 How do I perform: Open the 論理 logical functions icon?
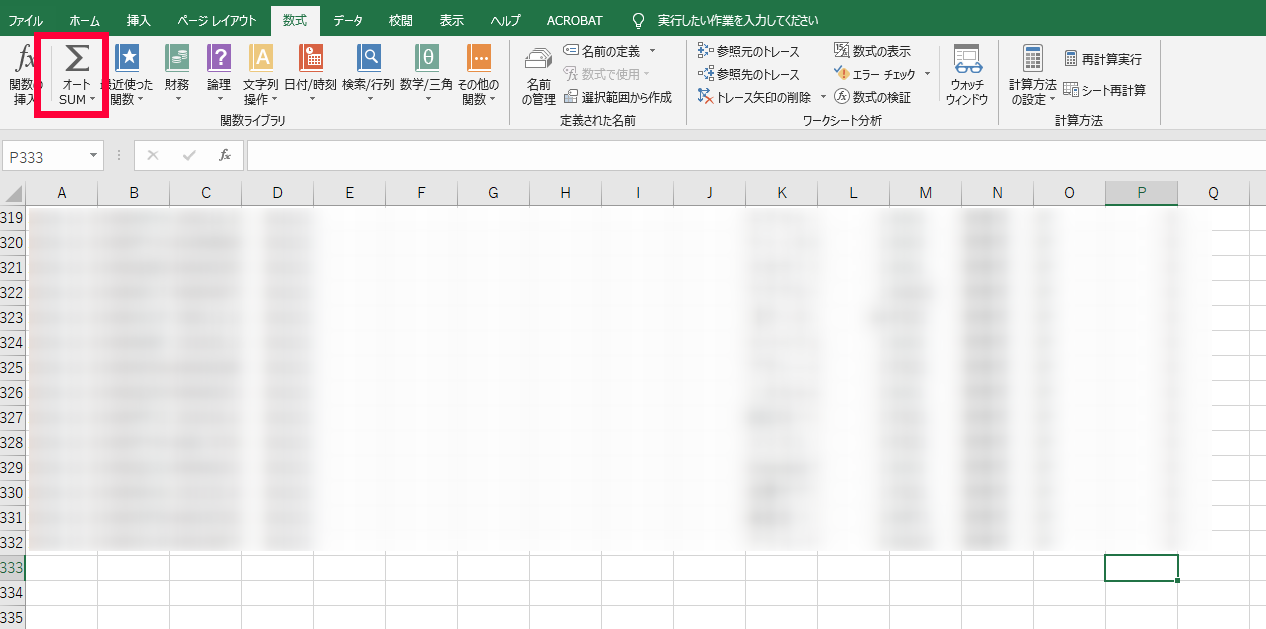click(x=219, y=60)
